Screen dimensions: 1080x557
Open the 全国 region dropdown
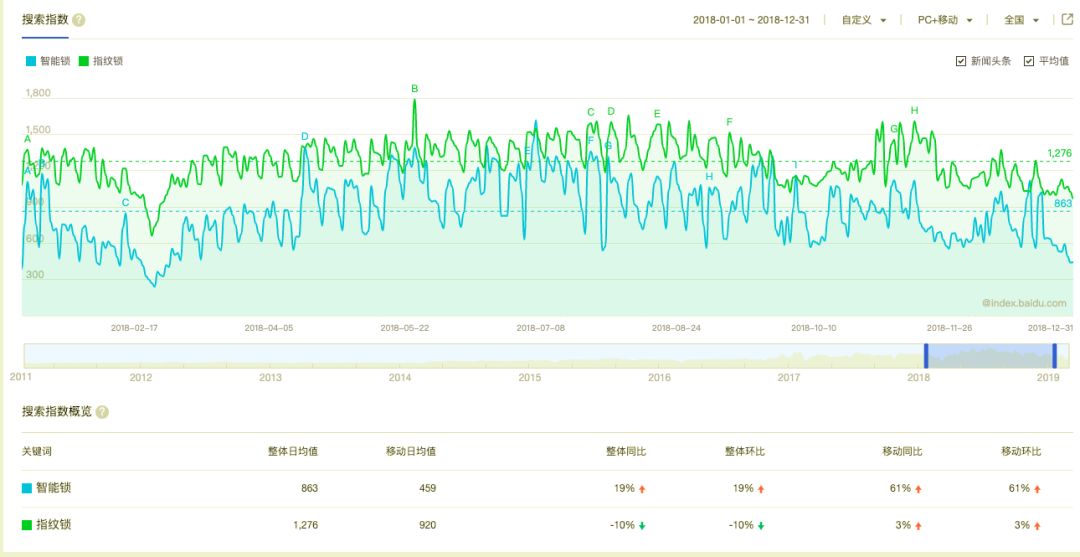[x=1021, y=20]
